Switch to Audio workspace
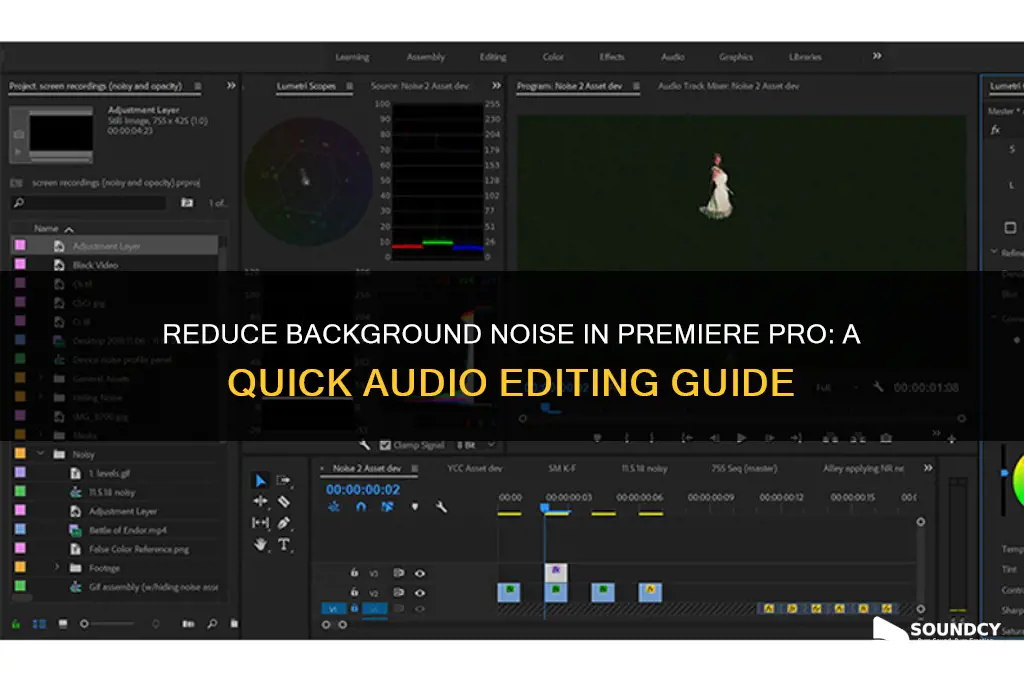 tap(673, 57)
